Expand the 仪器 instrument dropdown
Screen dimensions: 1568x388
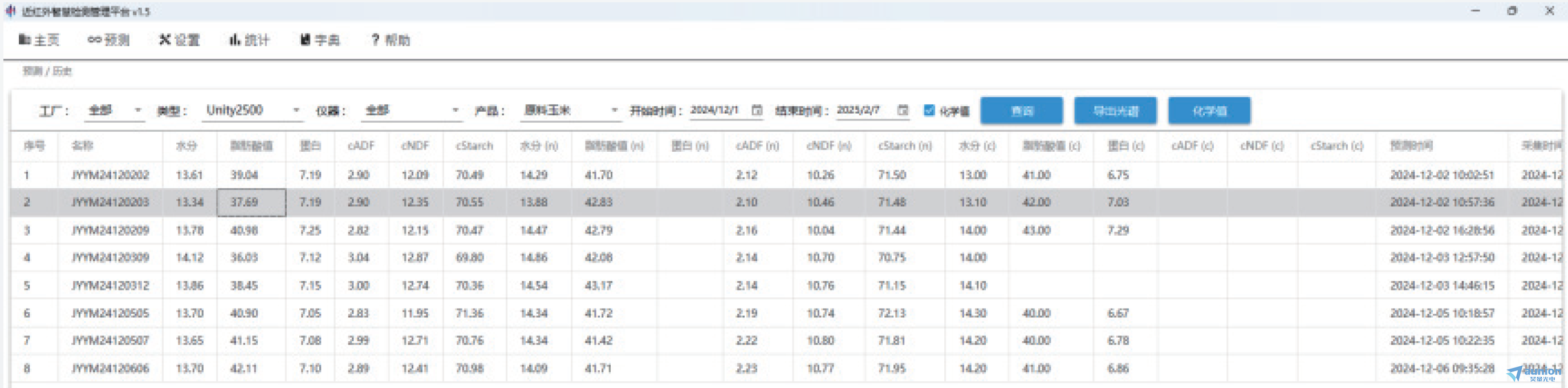pos(412,110)
